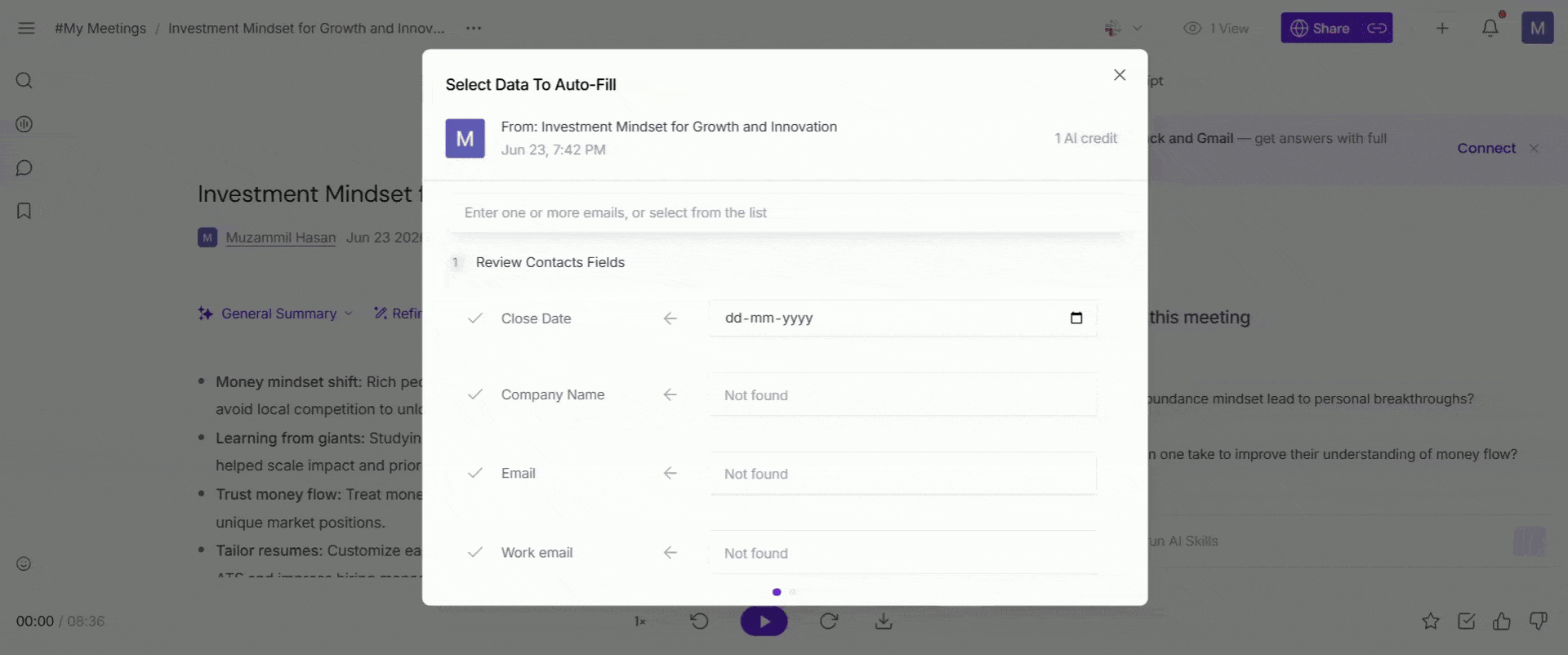The image size is (1568, 655).
Task: Click the Work email value field
Action: point(902,553)
